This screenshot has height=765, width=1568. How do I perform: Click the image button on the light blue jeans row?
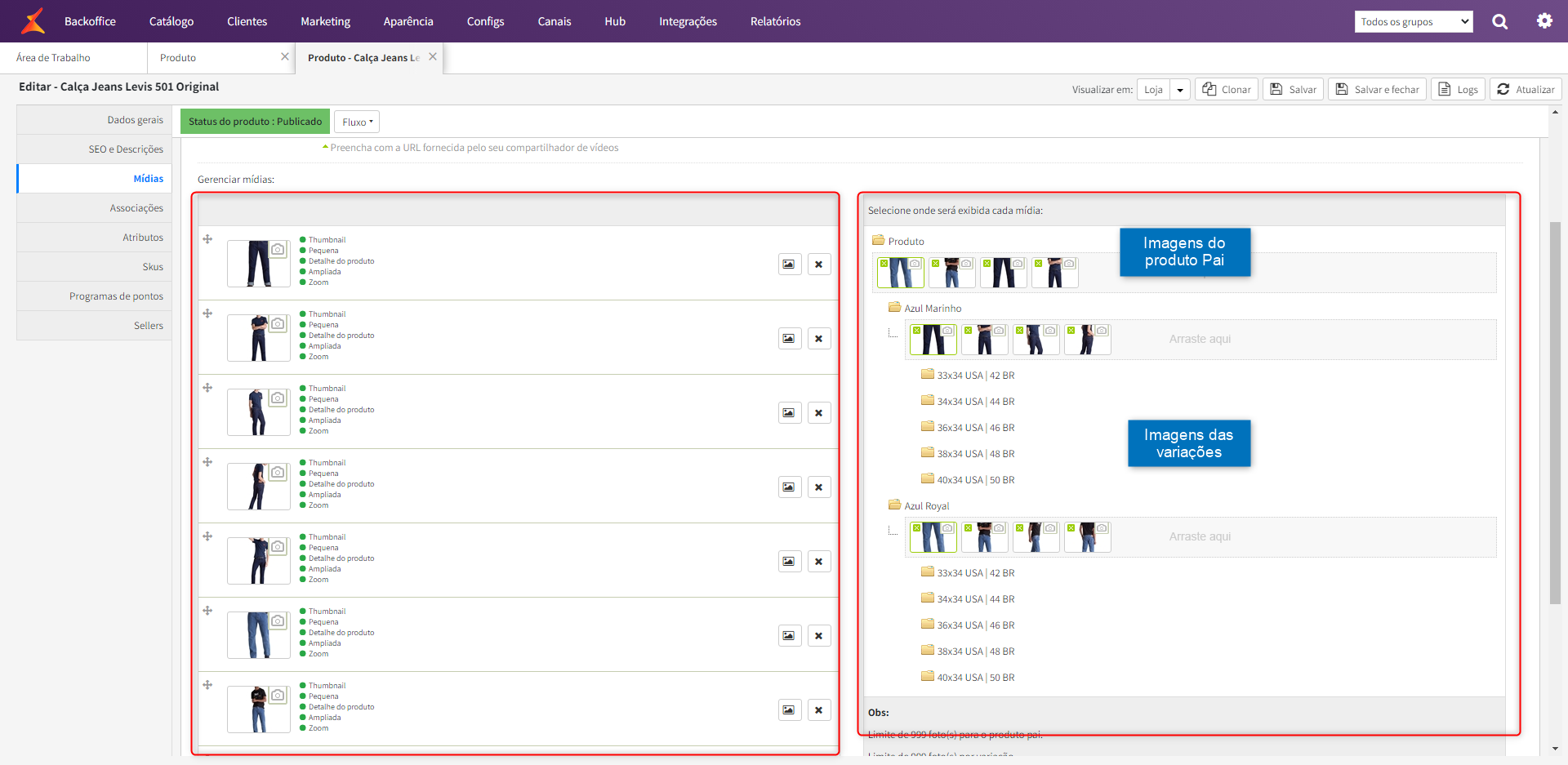click(789, 636)
